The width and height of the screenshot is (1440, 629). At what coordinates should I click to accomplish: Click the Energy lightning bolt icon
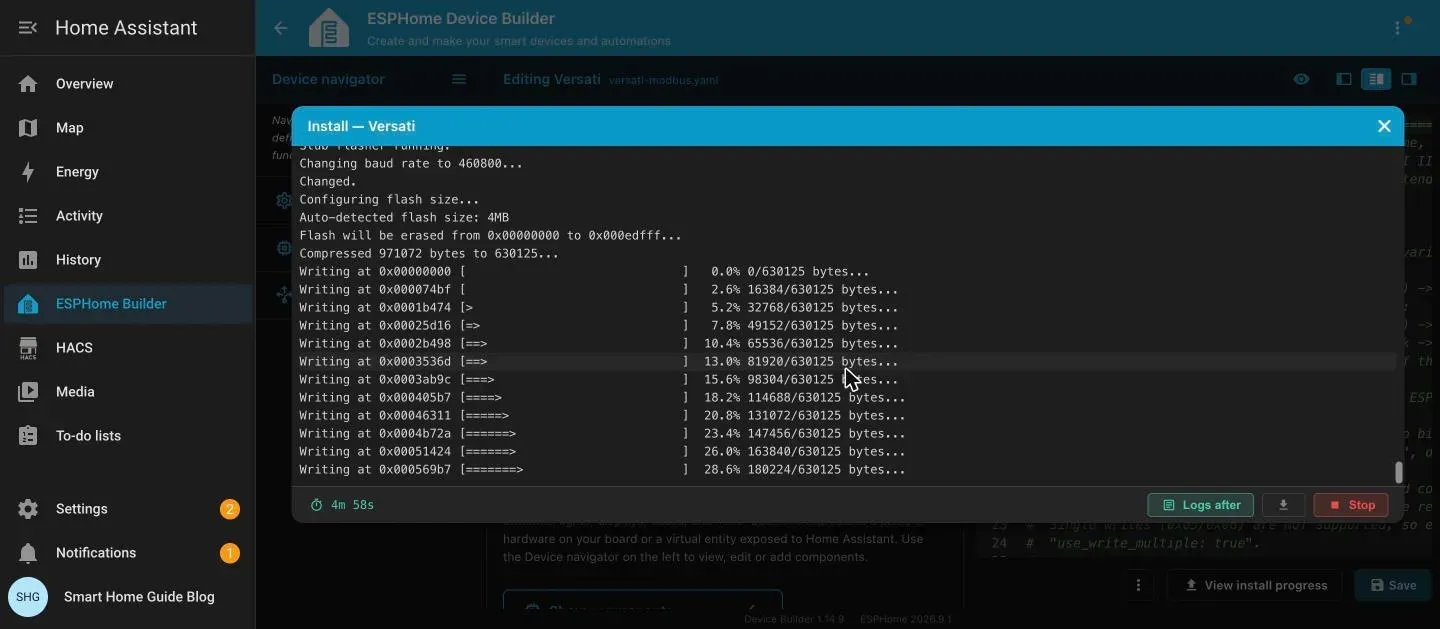[x=28, y=172]
